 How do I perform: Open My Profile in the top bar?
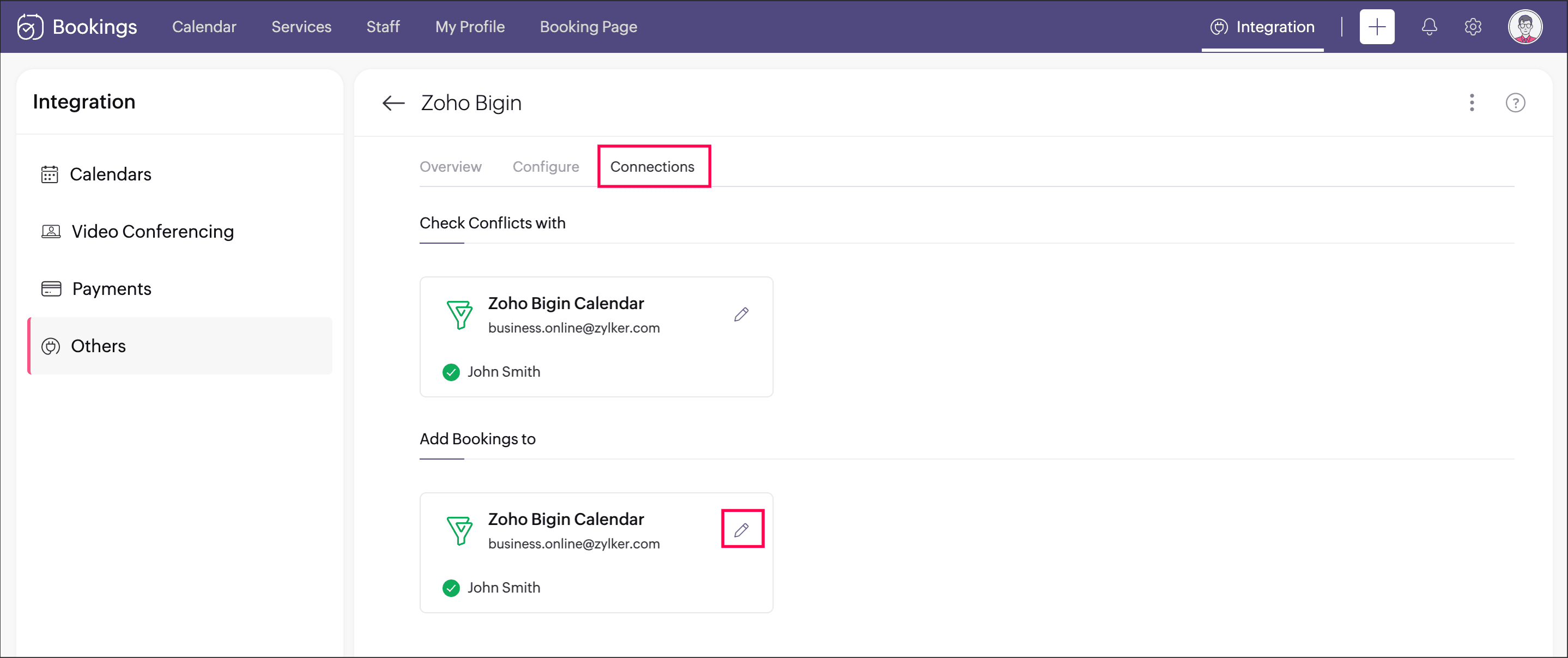470,27
